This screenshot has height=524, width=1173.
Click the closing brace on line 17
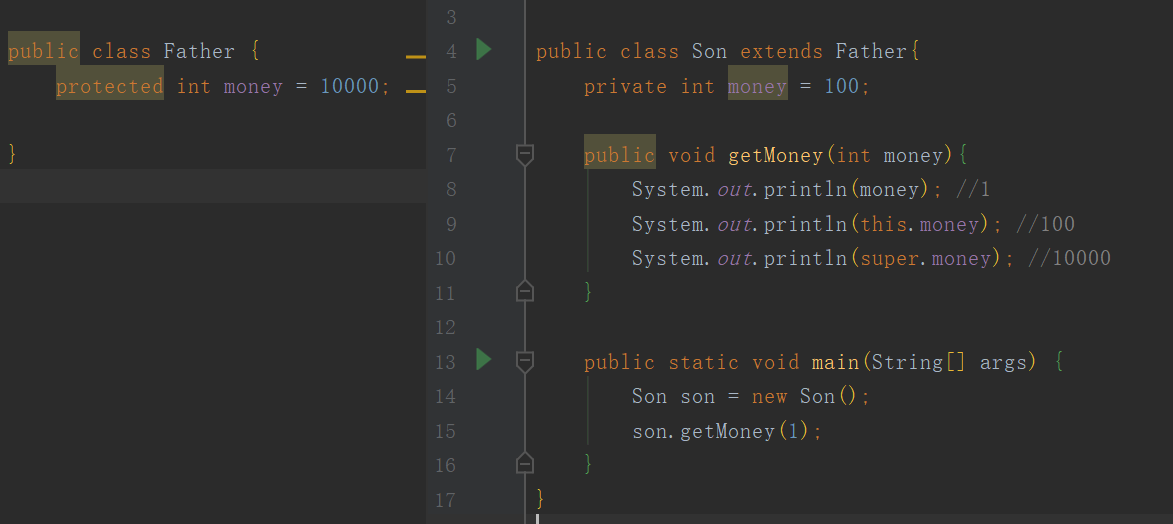tap(540, 498)
